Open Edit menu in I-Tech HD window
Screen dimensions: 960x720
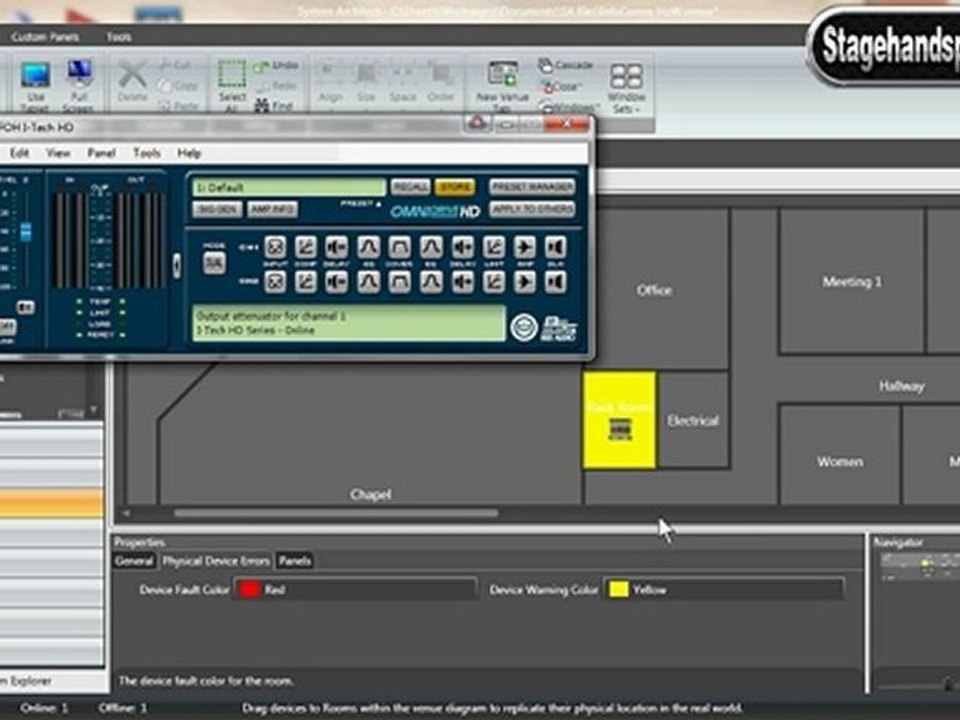click(x=20, y=152)
